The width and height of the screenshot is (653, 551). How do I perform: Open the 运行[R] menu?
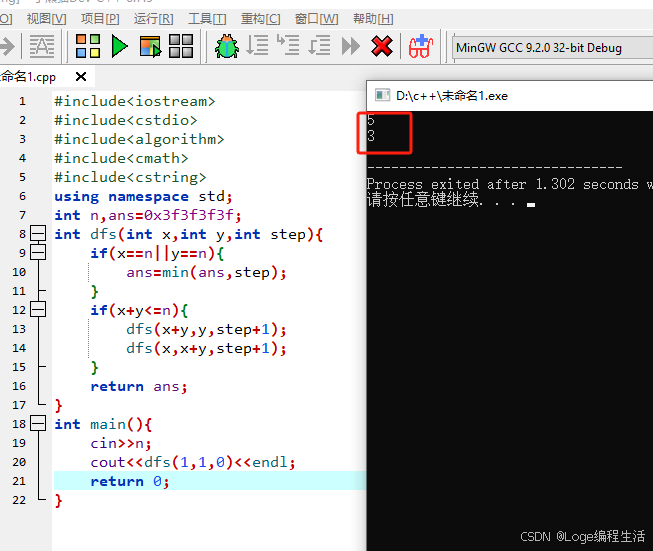coord(153,19)
